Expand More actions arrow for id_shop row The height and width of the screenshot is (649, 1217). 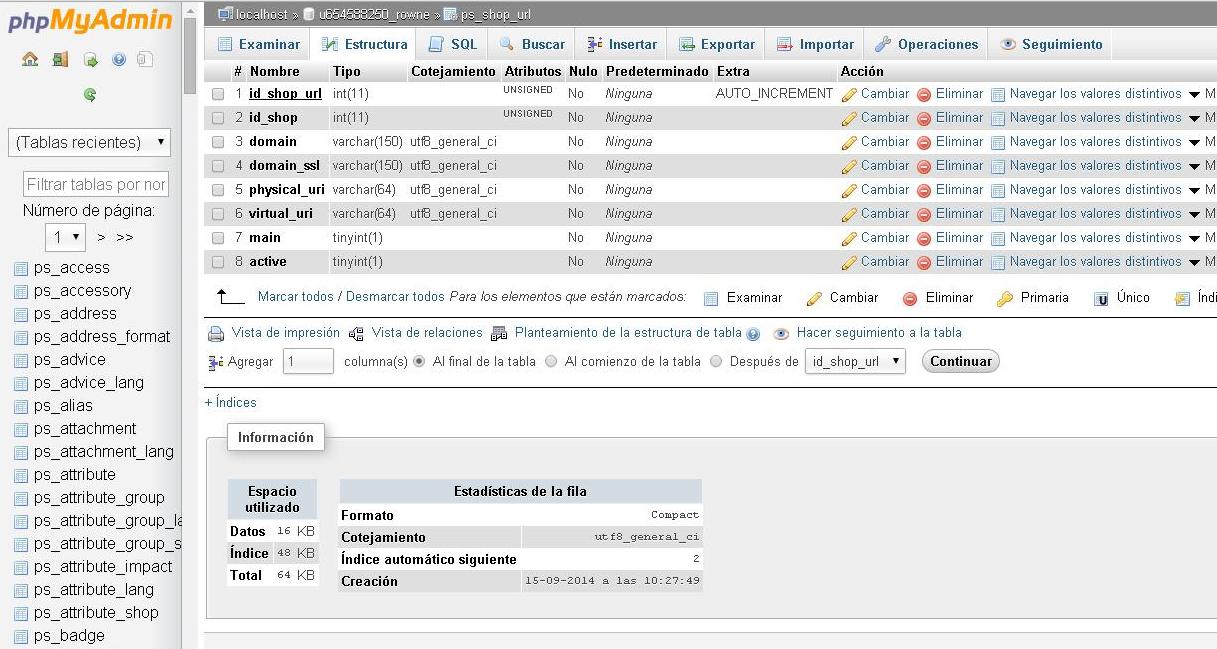(x=1194, y=118)
